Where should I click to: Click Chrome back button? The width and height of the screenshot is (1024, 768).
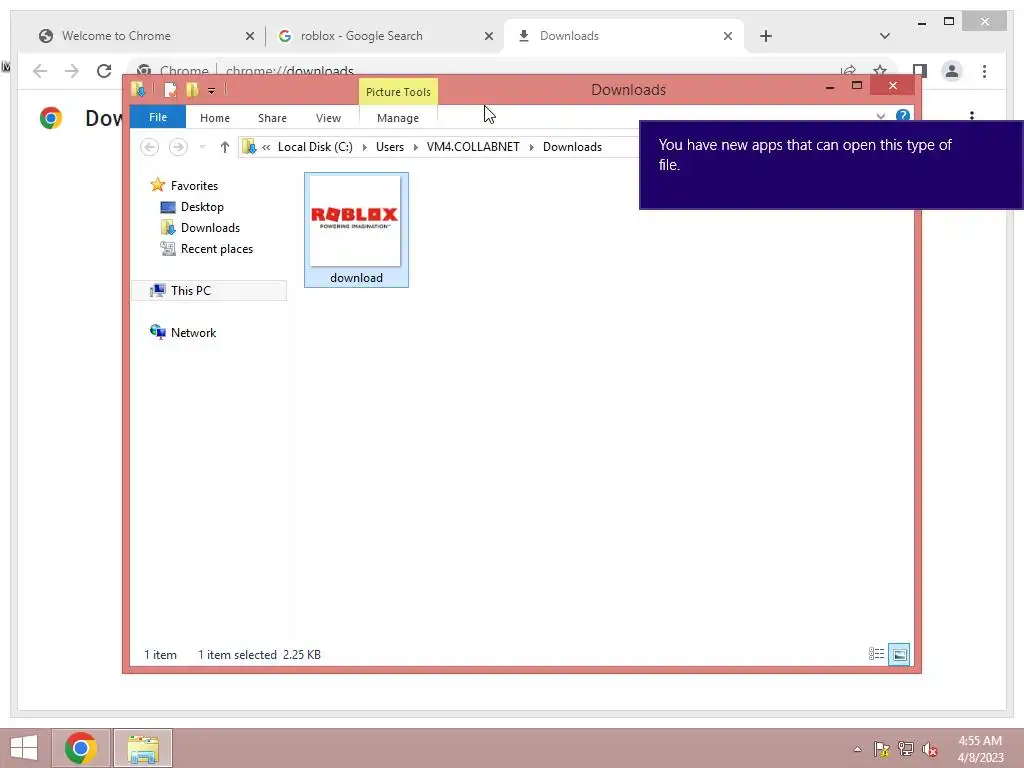point(40,71)
